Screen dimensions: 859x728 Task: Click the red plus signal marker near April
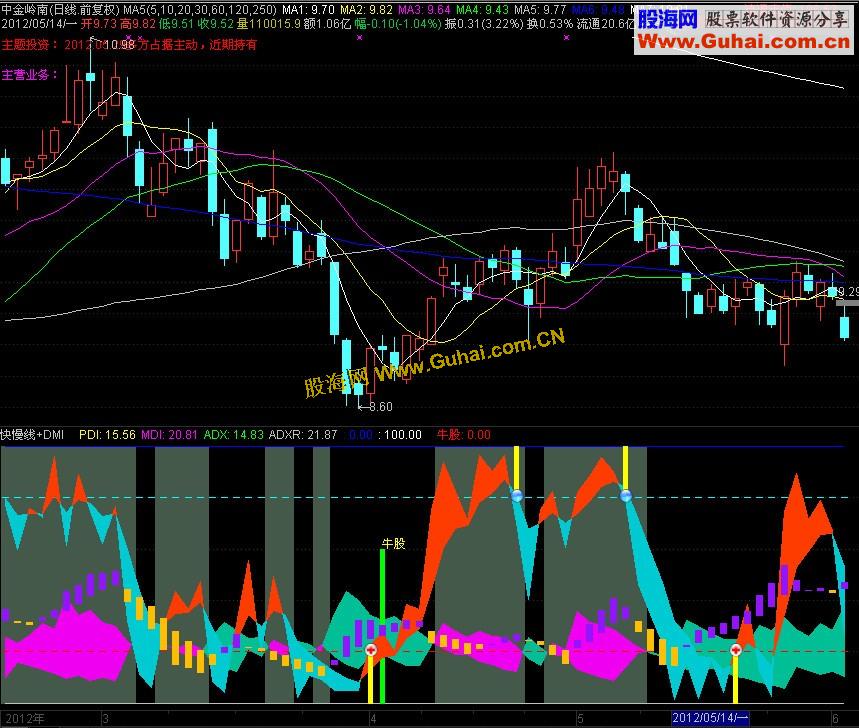pyautogui.click(x=371, y=650)
